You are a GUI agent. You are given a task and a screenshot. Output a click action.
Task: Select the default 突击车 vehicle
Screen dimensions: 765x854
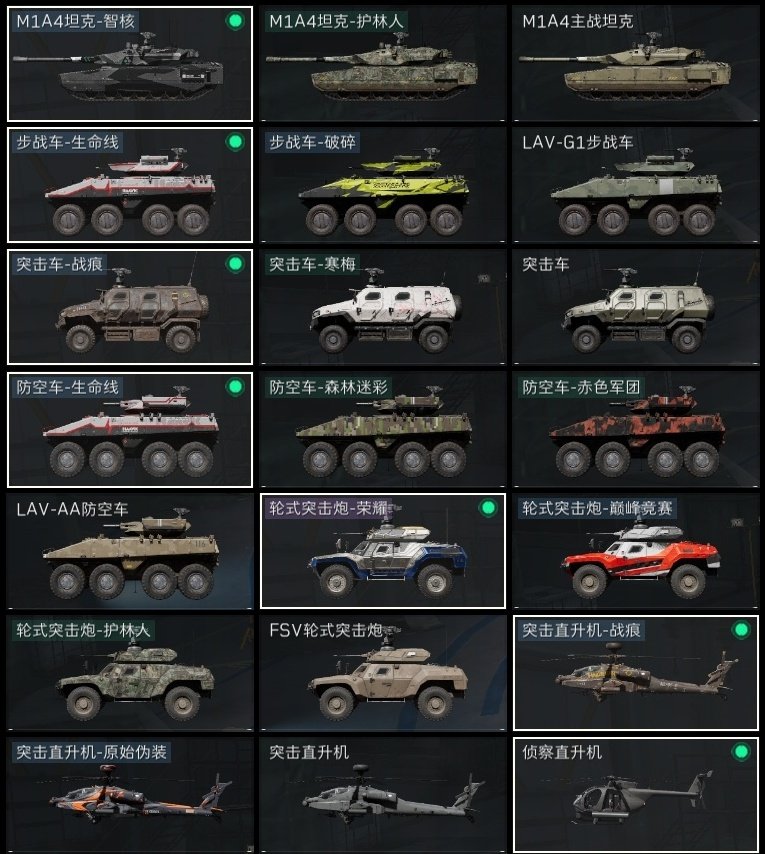tap(635, 307)
